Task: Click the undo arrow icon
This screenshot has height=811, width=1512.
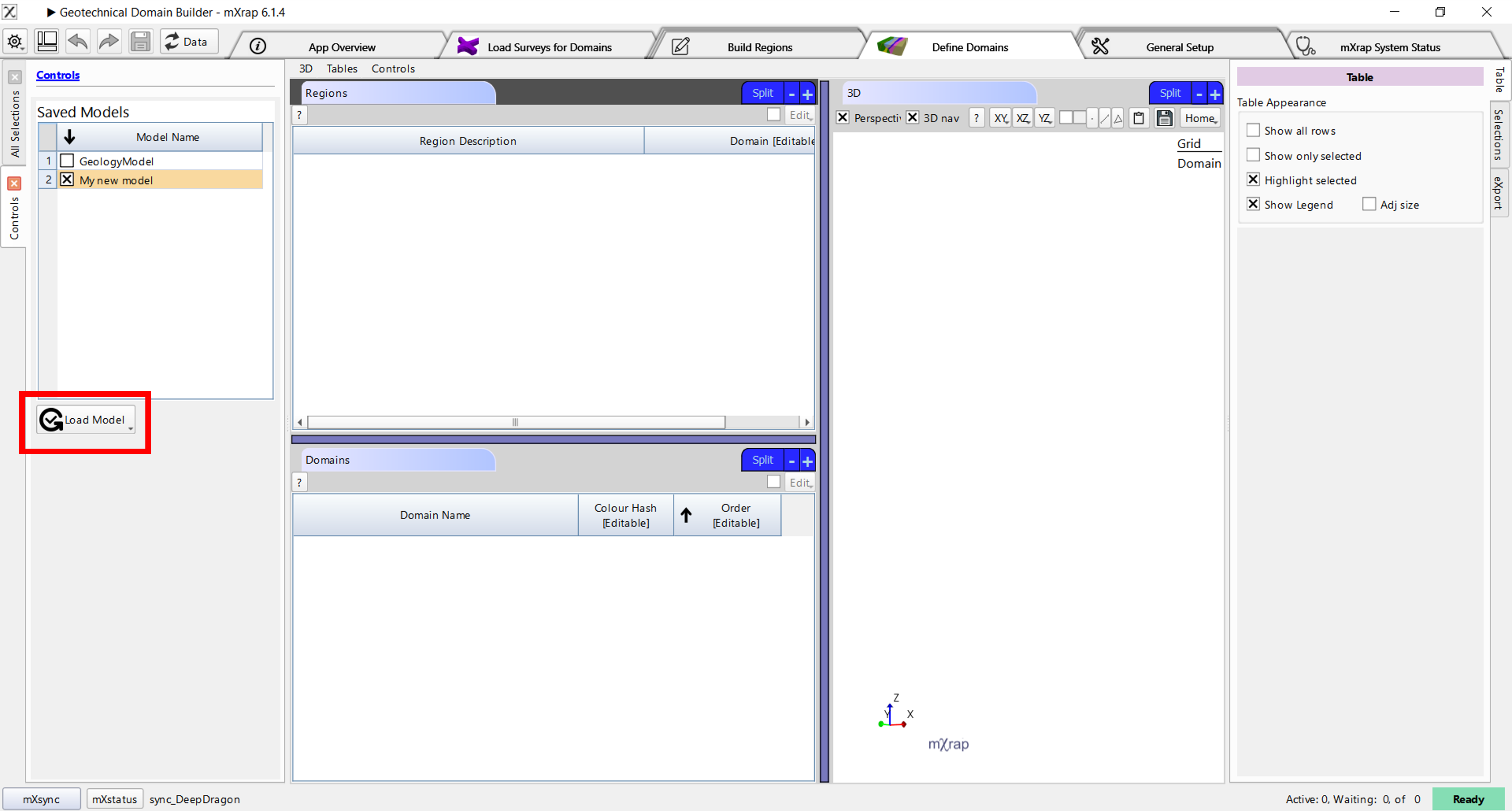Action: click(x=77, y=42)
